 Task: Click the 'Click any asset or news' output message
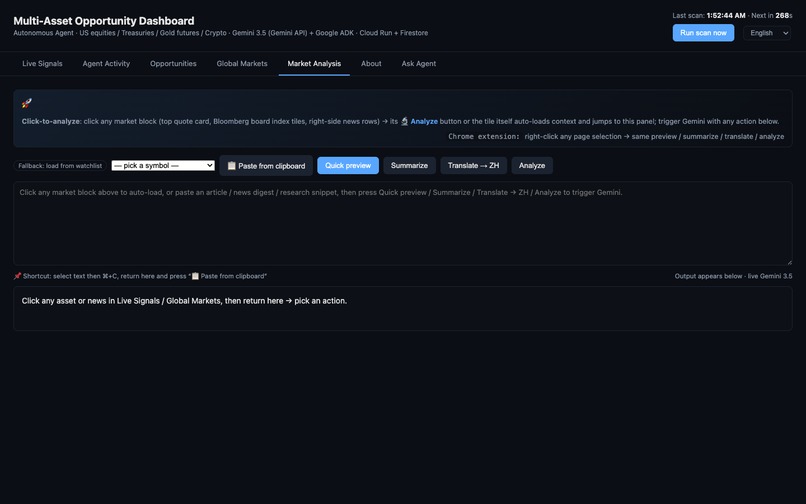tap(184, 301)
